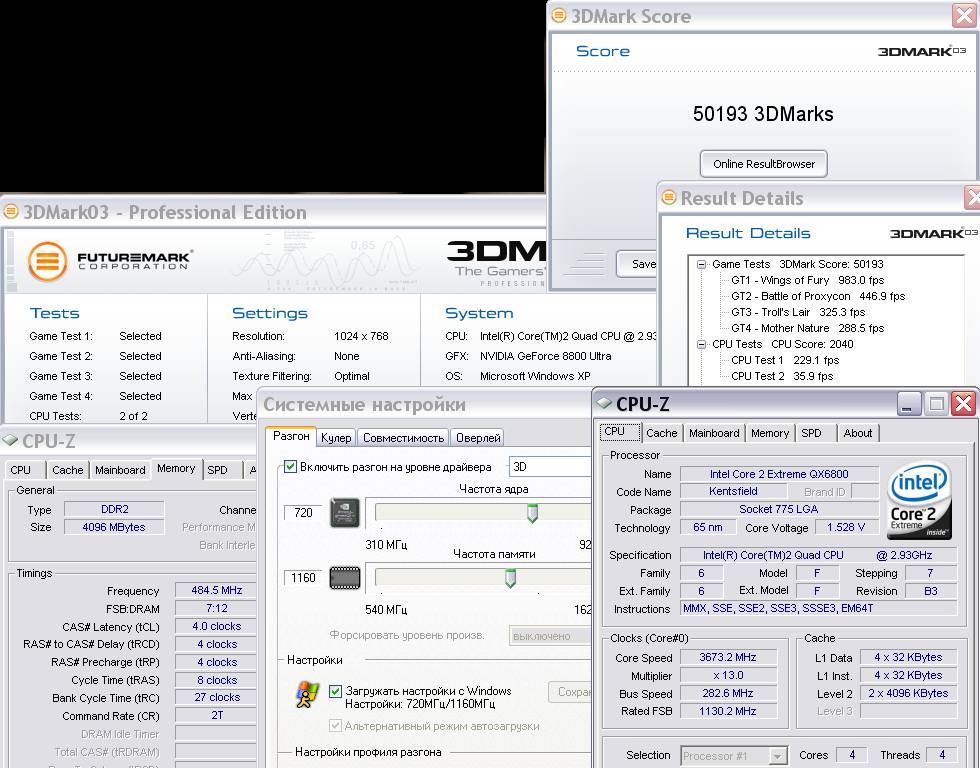Switch to Cache tab in front CPU-Z
This screenshot has height=768, width=980.
[x=661, y=432]
